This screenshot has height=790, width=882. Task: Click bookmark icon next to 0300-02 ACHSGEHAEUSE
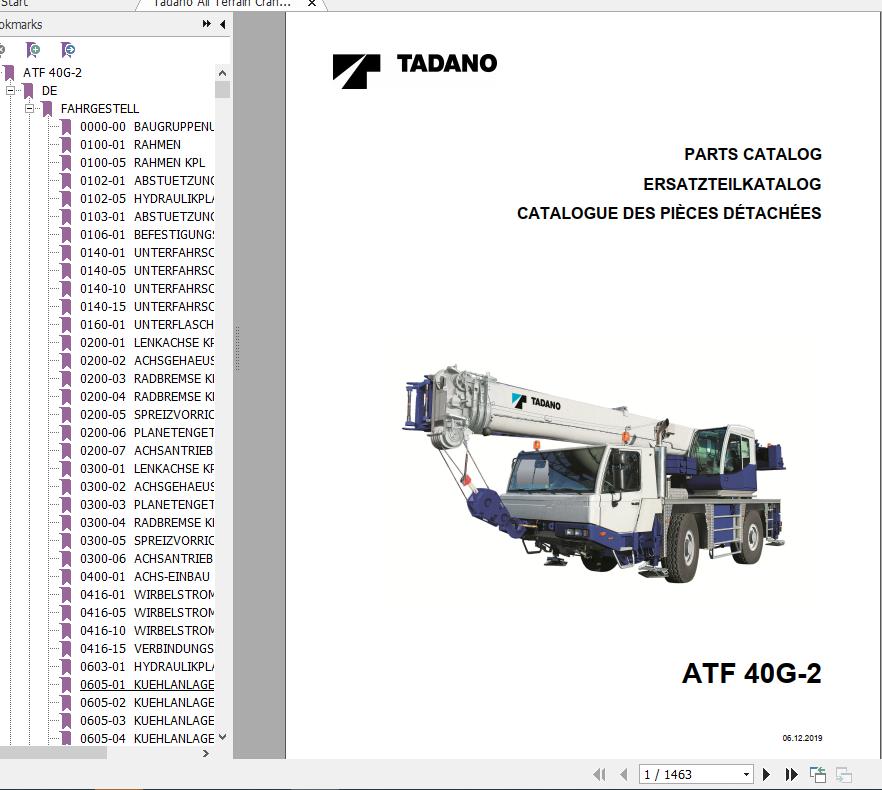point(66,487)
